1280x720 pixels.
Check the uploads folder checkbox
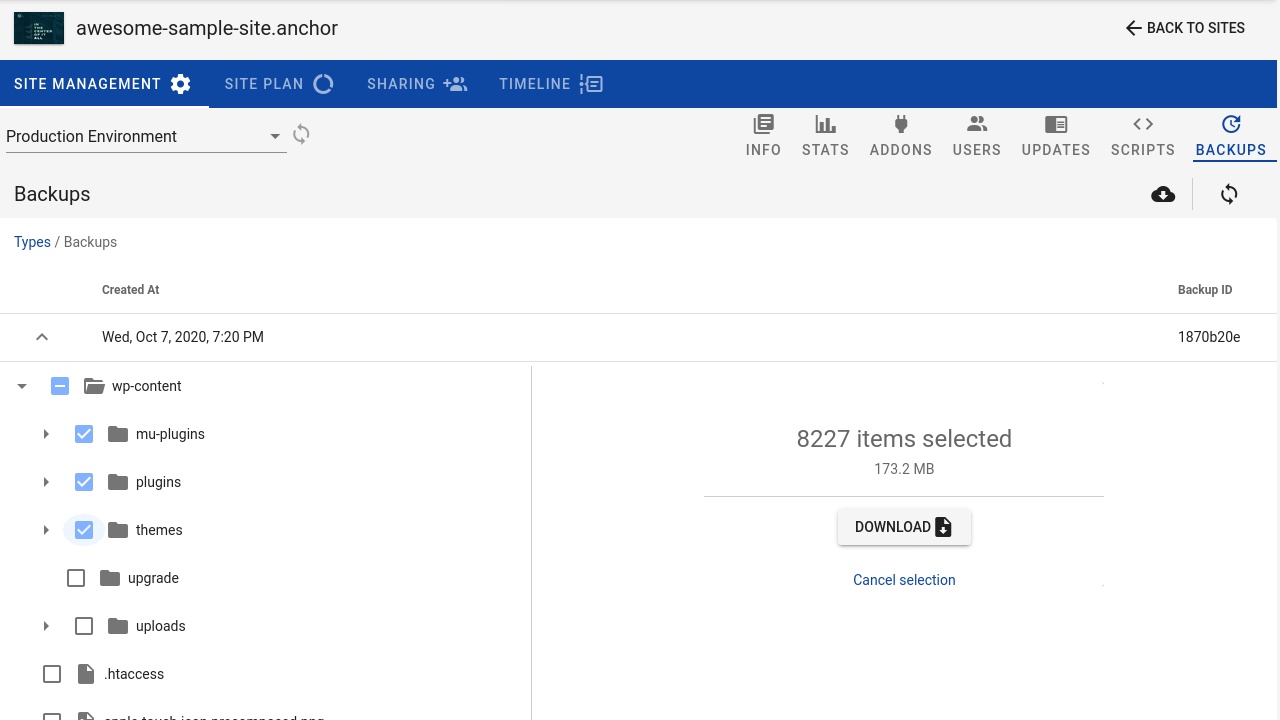click(84, 626)
